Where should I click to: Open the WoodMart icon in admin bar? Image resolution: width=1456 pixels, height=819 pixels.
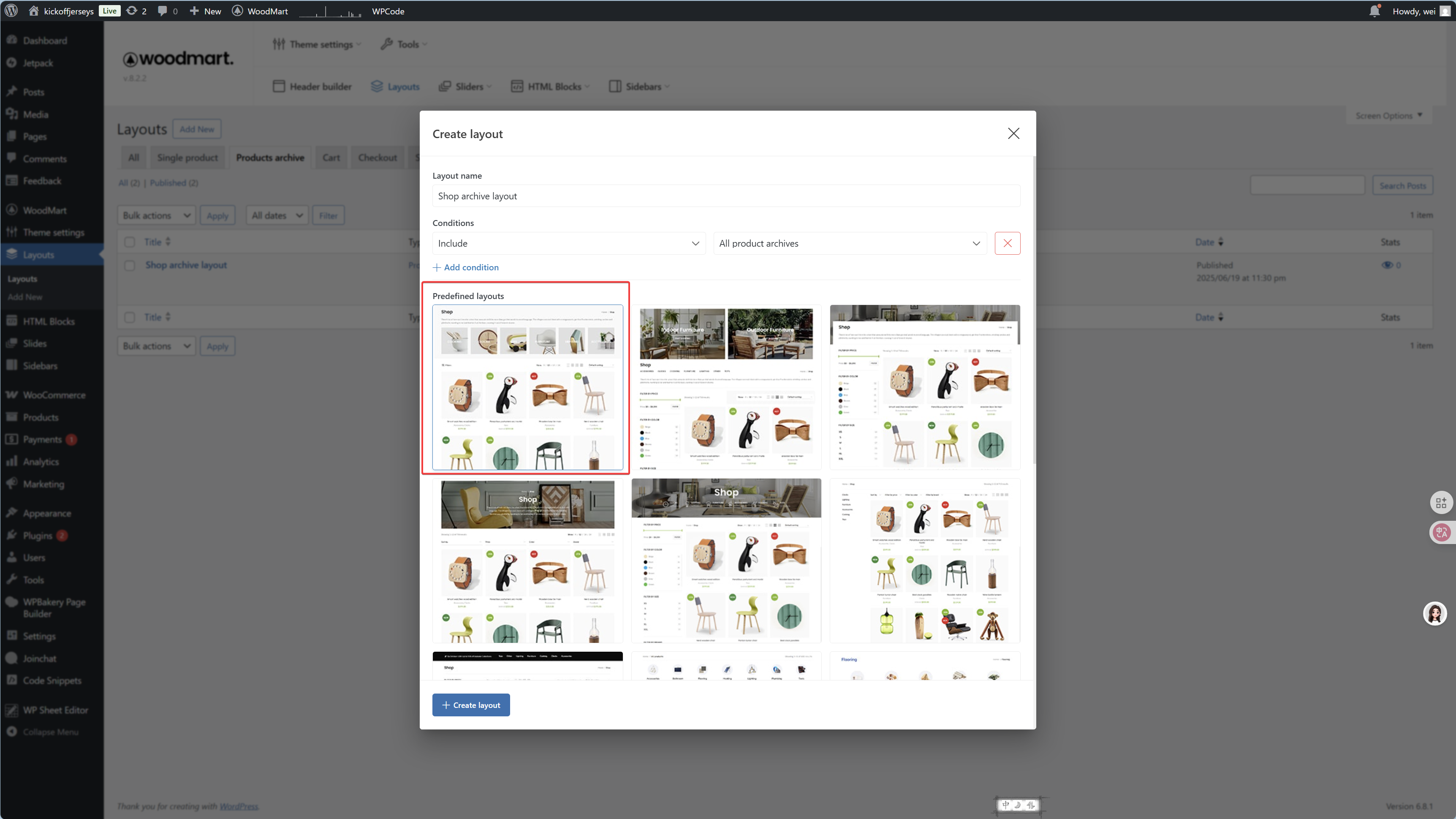237,11
